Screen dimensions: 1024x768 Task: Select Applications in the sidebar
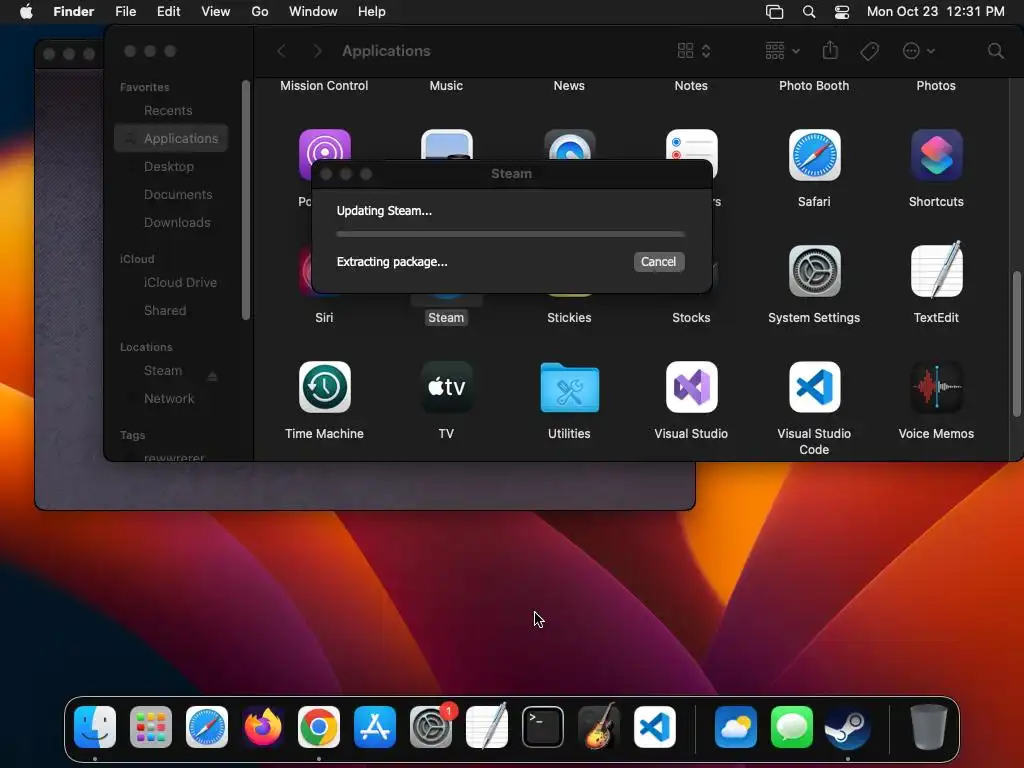coord(171,138)
